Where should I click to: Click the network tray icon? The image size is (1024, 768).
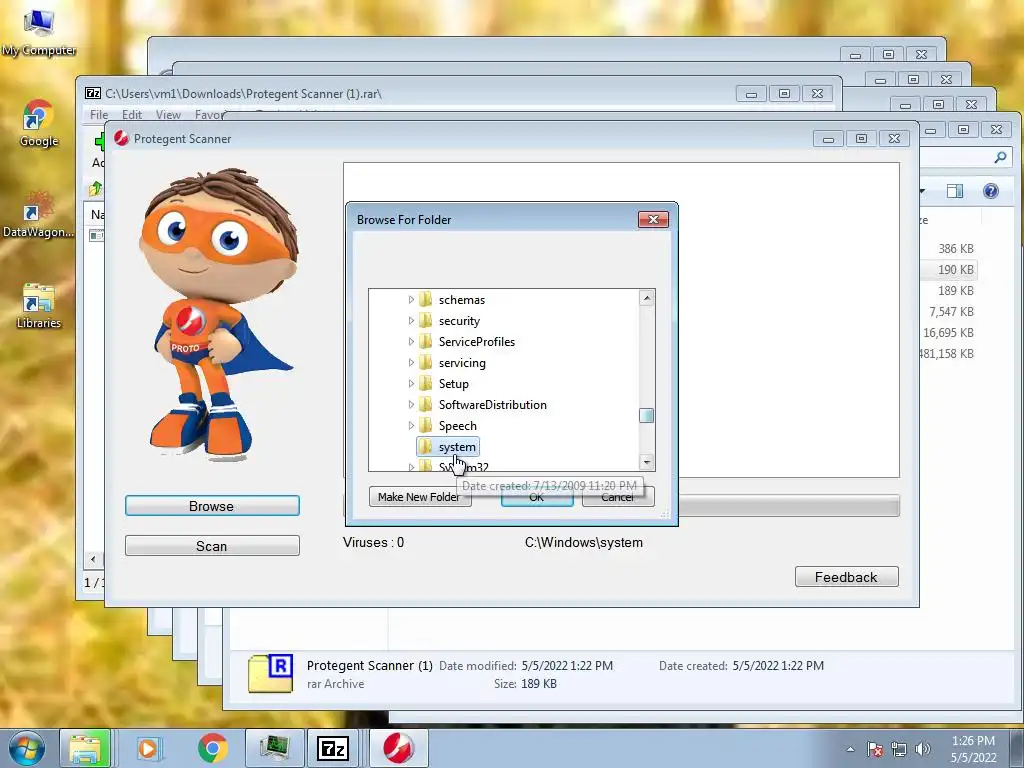pos(899,749)
